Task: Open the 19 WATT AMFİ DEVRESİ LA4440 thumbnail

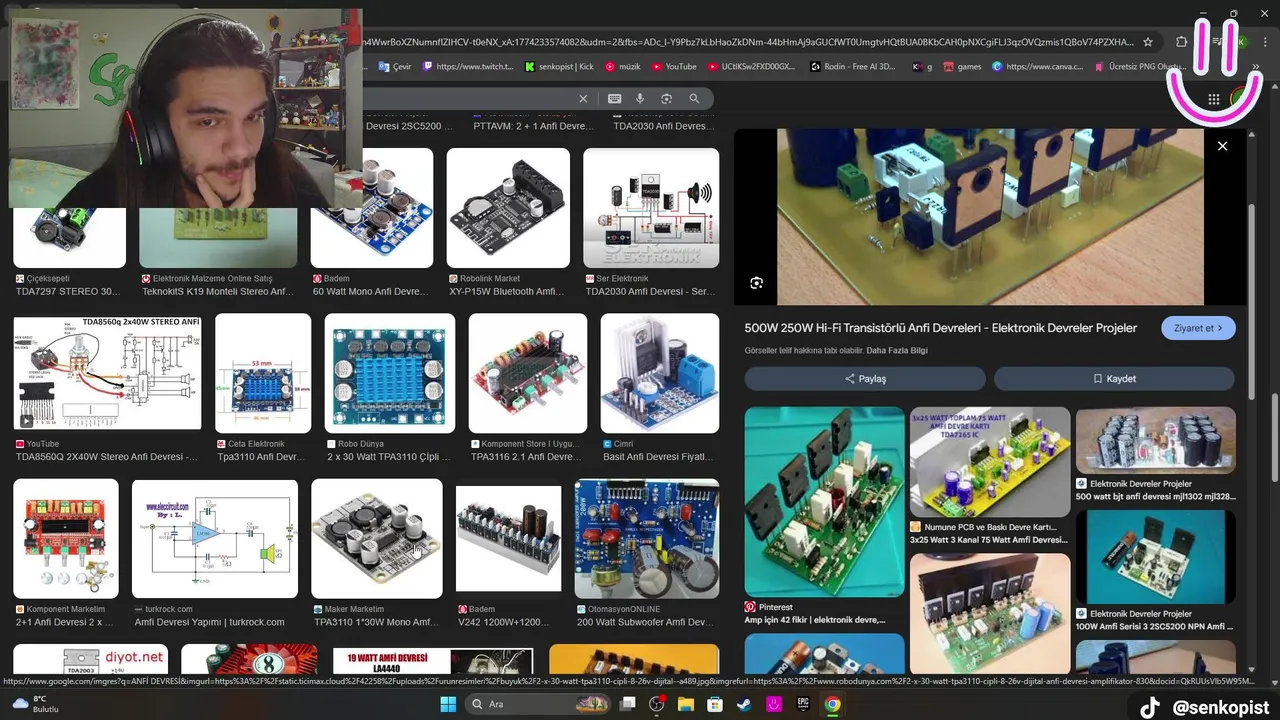Action: (433, 660)
